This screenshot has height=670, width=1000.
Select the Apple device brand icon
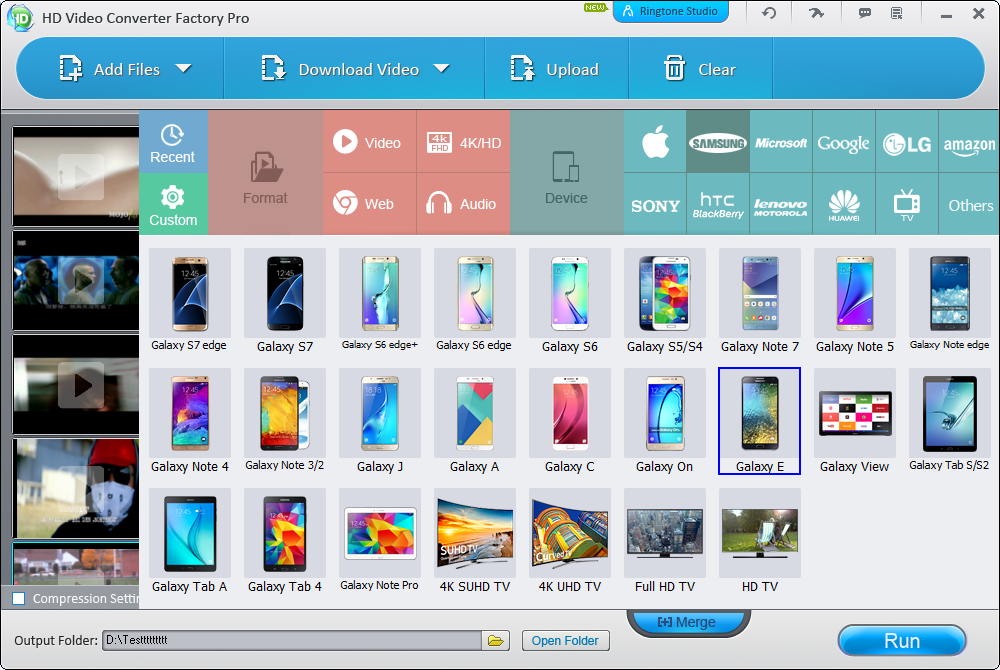[x=655, y=142]
